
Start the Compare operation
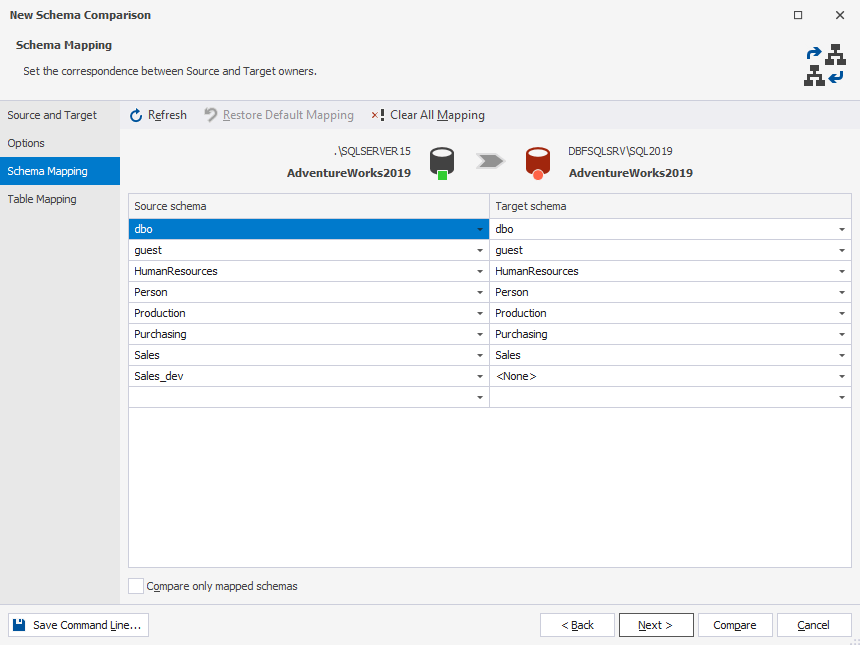pyautogui.click(x=735, y=624)
